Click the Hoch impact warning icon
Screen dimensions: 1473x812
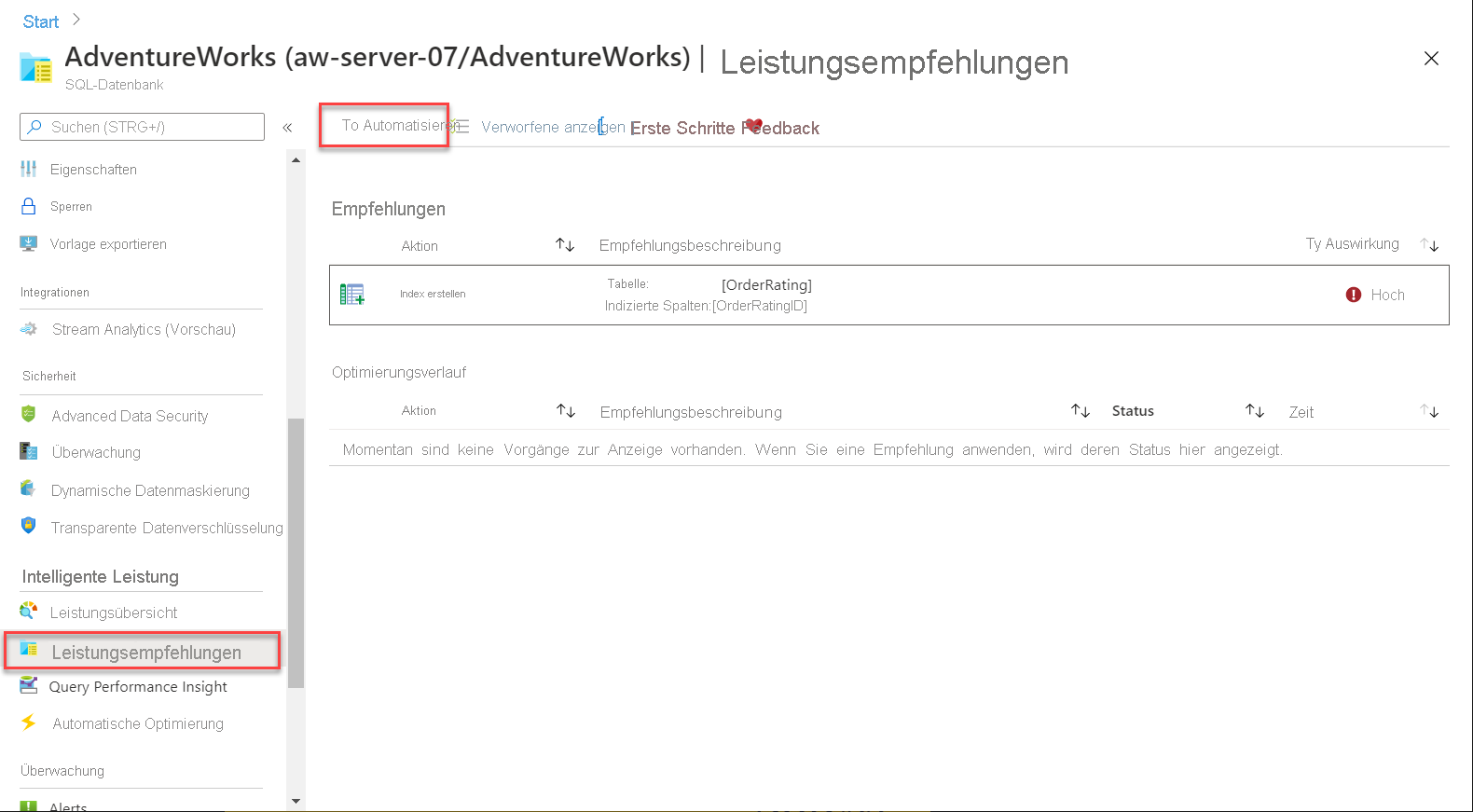1354,295
